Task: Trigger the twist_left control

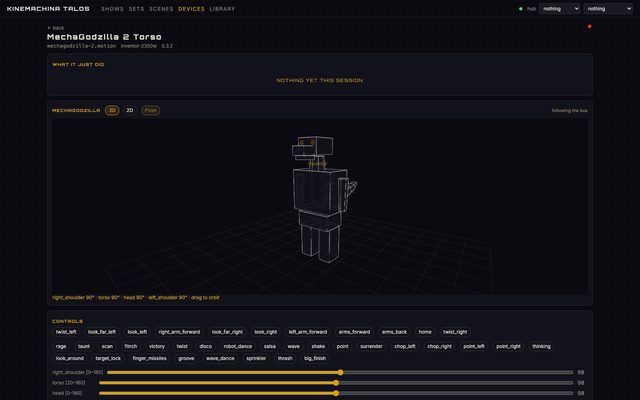Action: point(66,332)
